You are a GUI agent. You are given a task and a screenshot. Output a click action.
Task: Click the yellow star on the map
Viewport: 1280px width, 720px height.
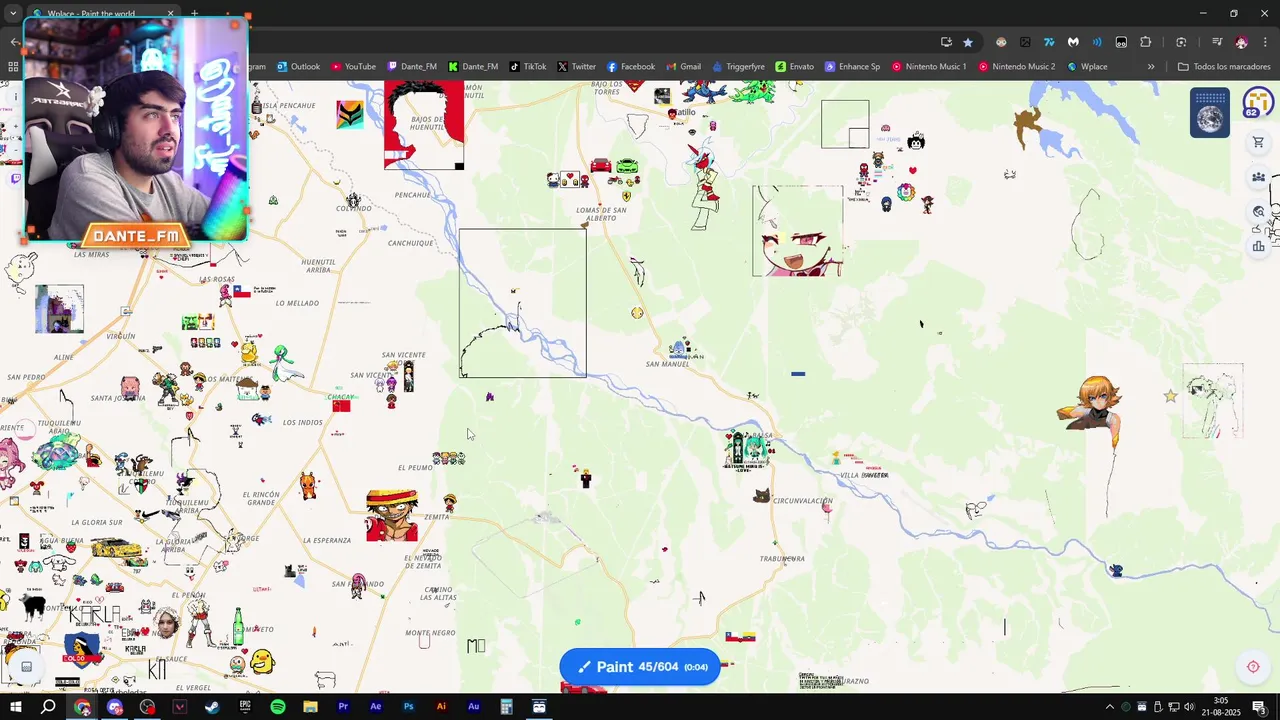click(1170, 396)
